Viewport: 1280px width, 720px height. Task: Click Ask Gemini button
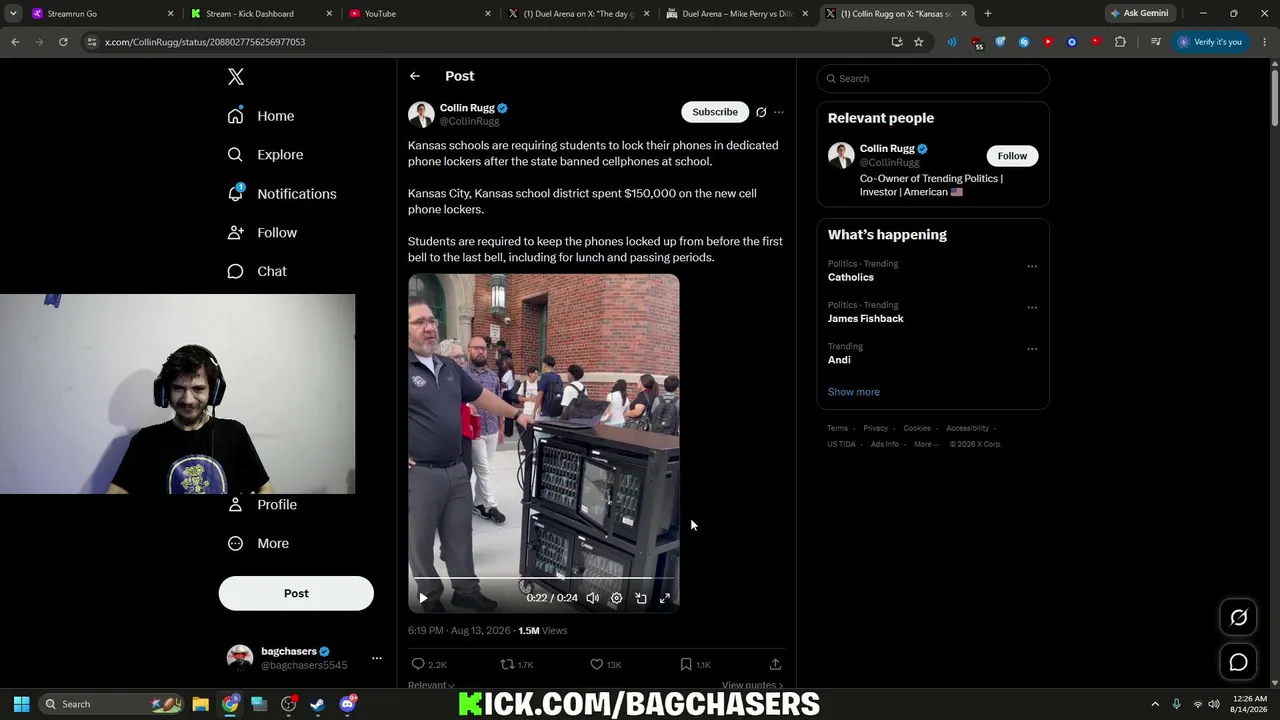pos(1139,14)
